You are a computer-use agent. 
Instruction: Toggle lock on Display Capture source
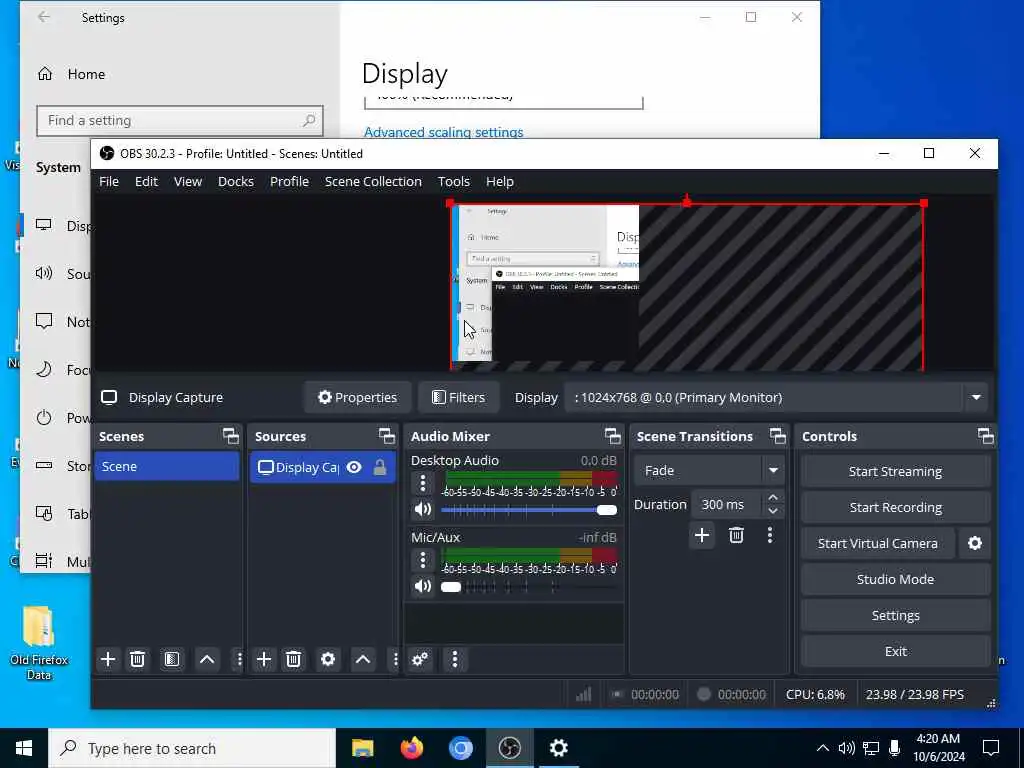point(379,468)
